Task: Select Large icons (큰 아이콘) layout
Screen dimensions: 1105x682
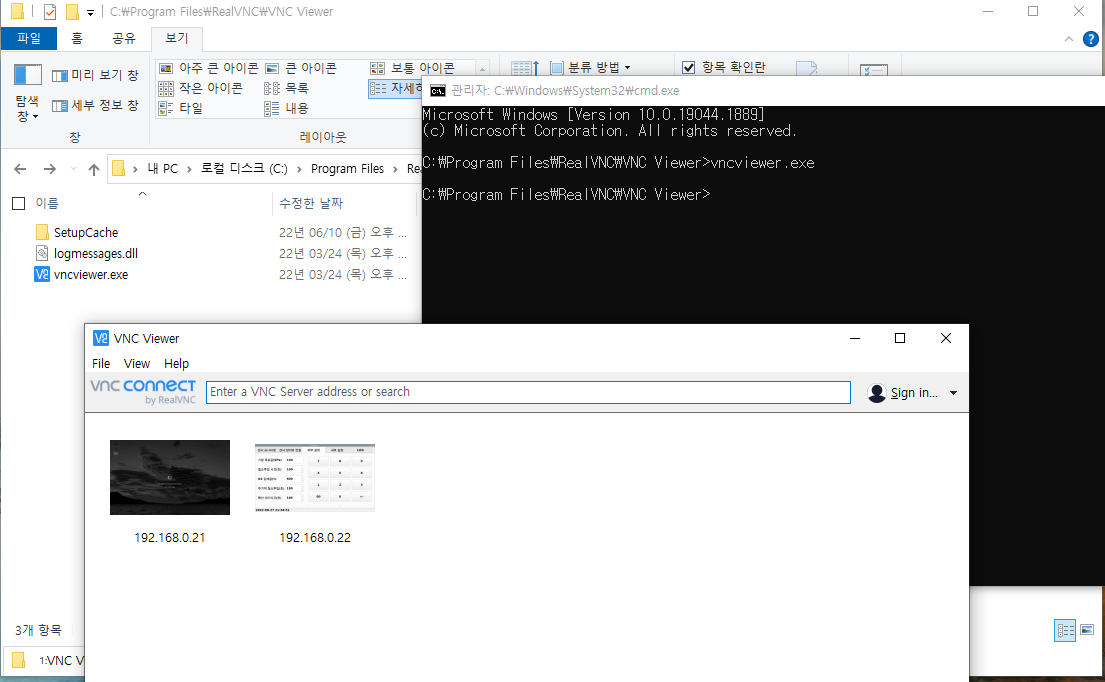Action: point(301,68)
